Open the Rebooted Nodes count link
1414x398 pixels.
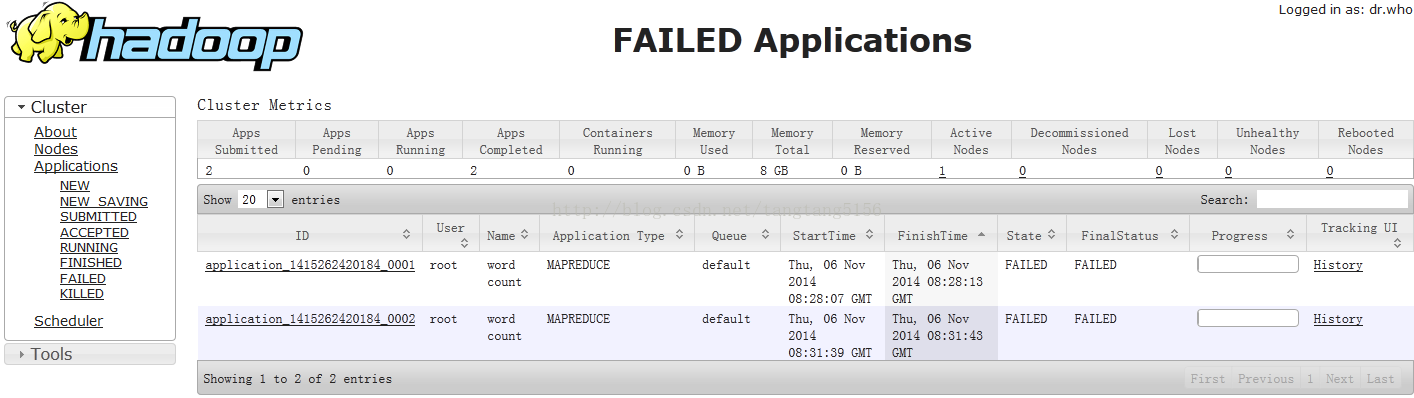click(1330, 171)
